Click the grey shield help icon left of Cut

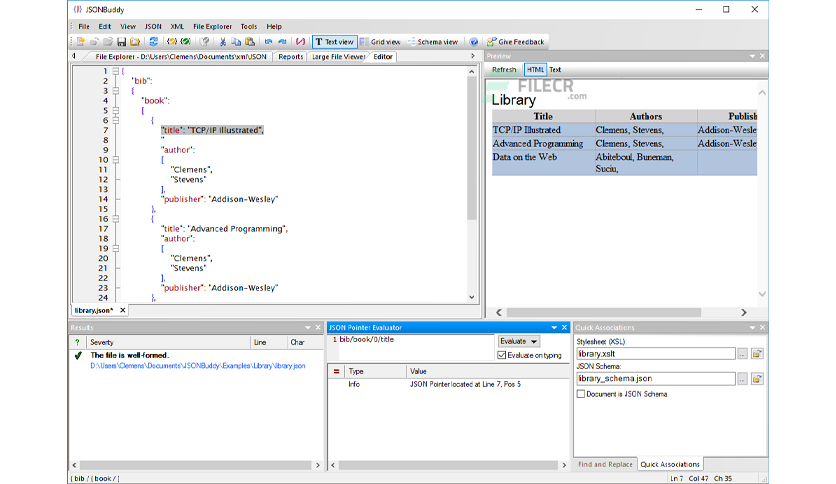(204, 42)
